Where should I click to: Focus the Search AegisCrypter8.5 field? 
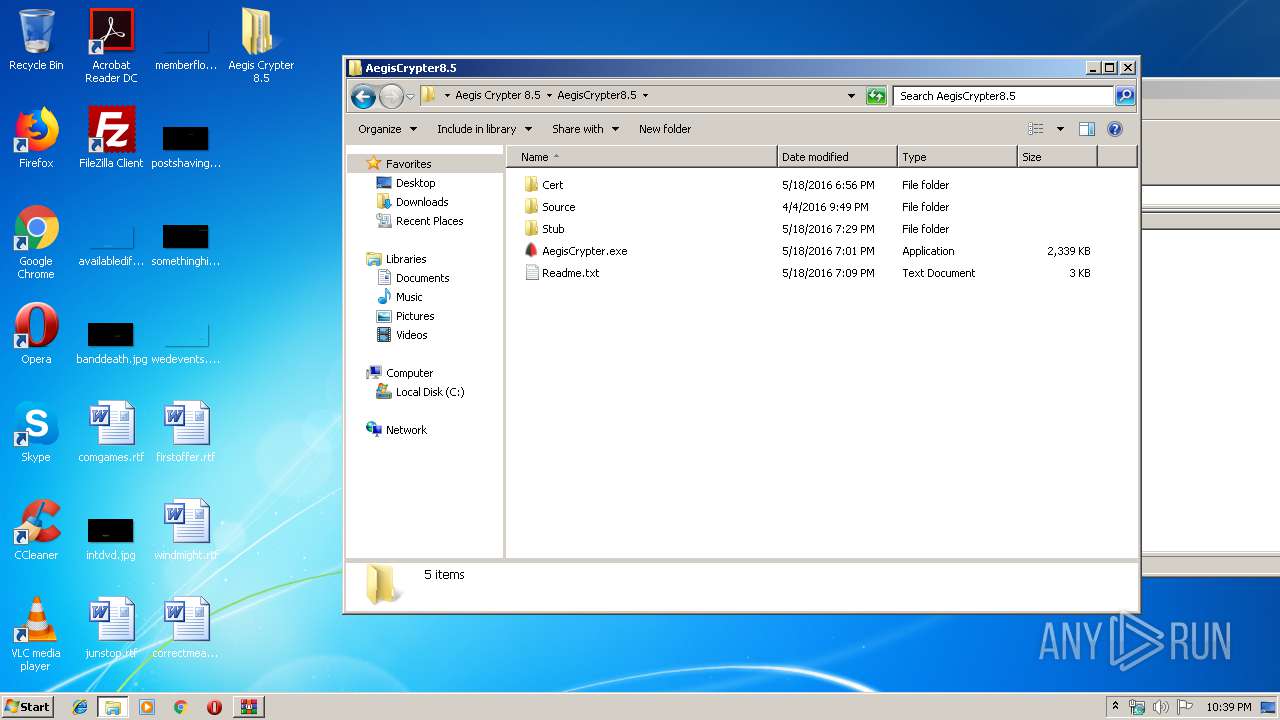[x=1003, y=96]
